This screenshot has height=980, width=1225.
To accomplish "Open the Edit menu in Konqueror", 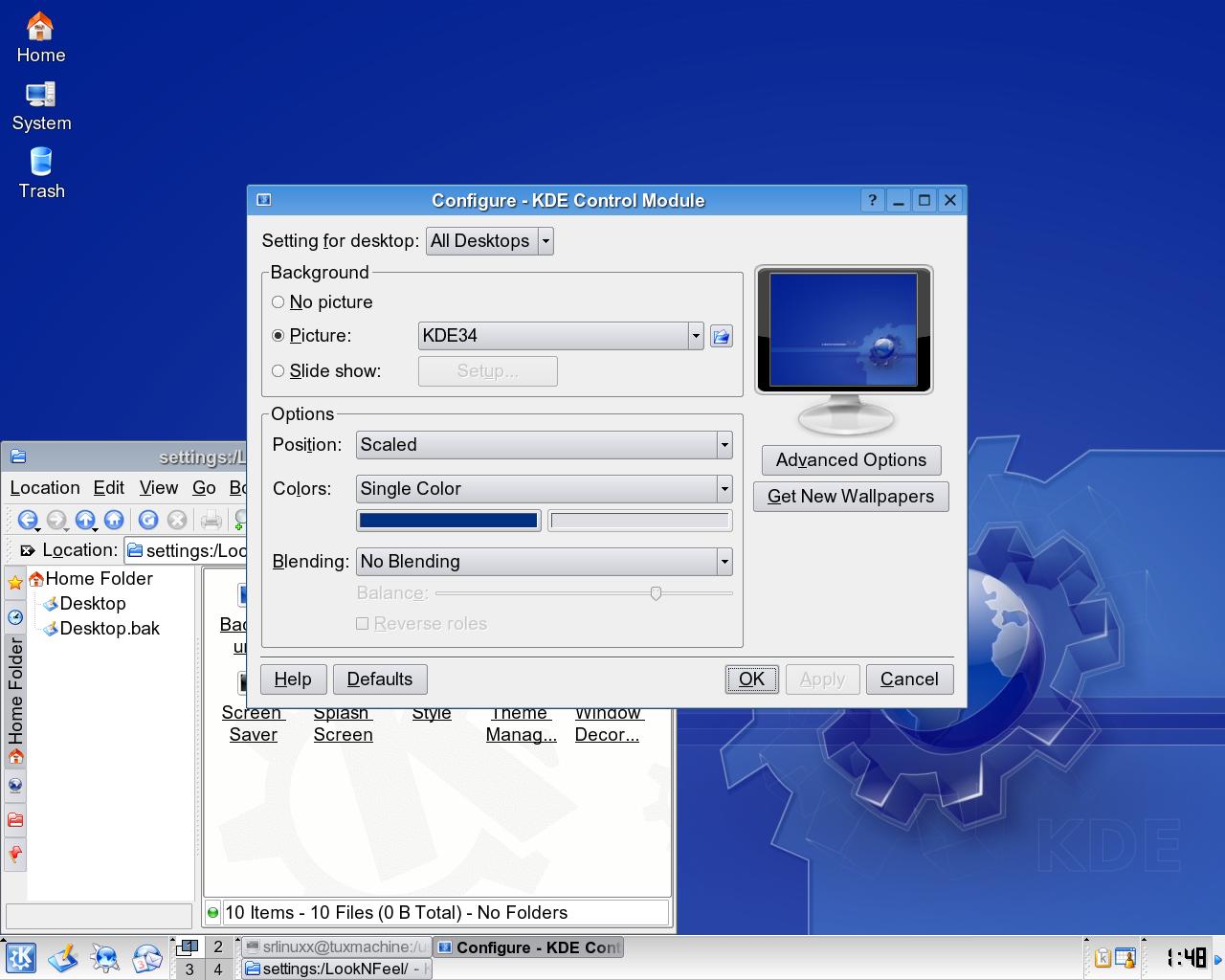I will pos(109,488).
